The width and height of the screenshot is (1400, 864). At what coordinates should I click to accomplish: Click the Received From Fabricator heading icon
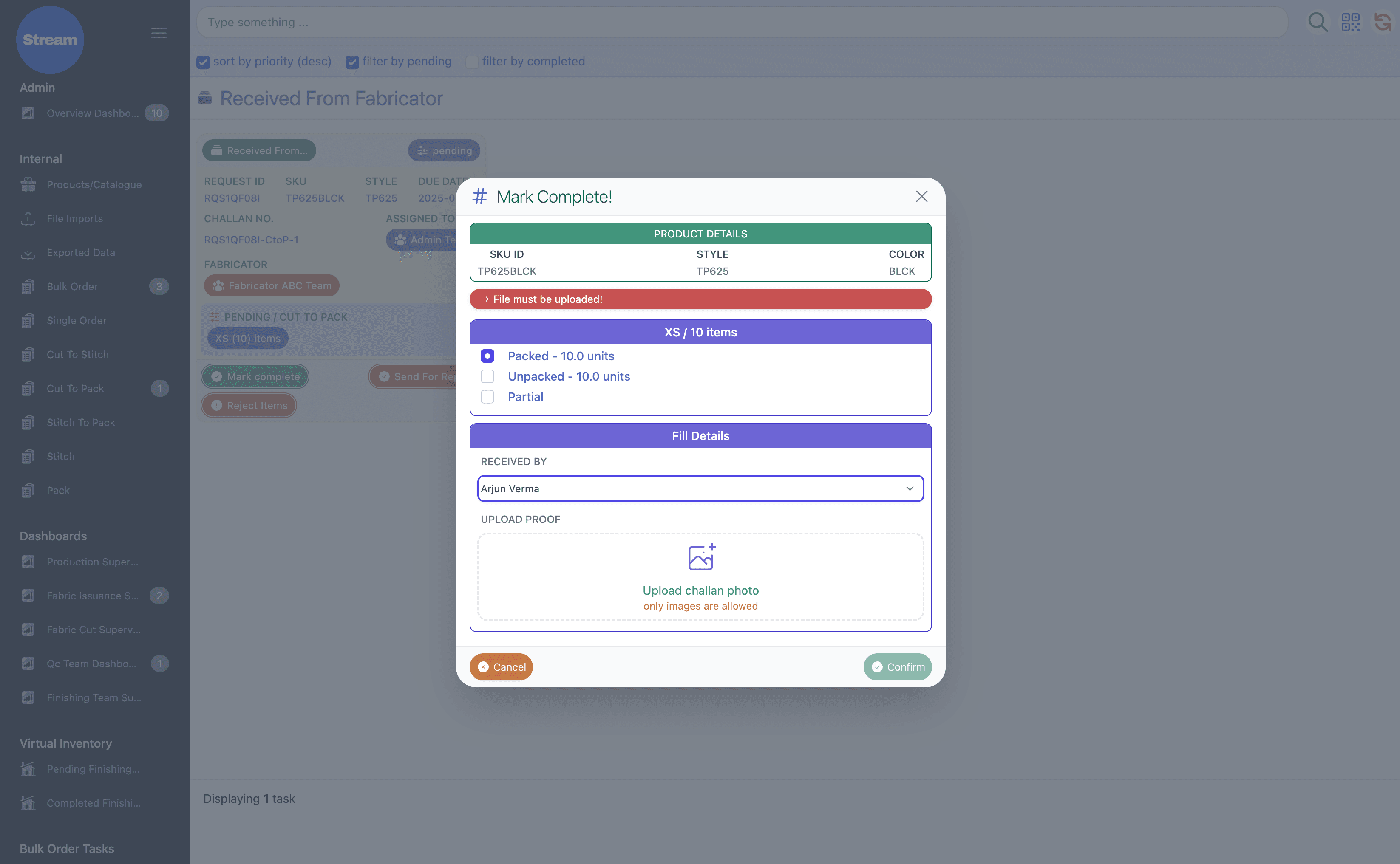pyautogui.click(x=205, y=98)
